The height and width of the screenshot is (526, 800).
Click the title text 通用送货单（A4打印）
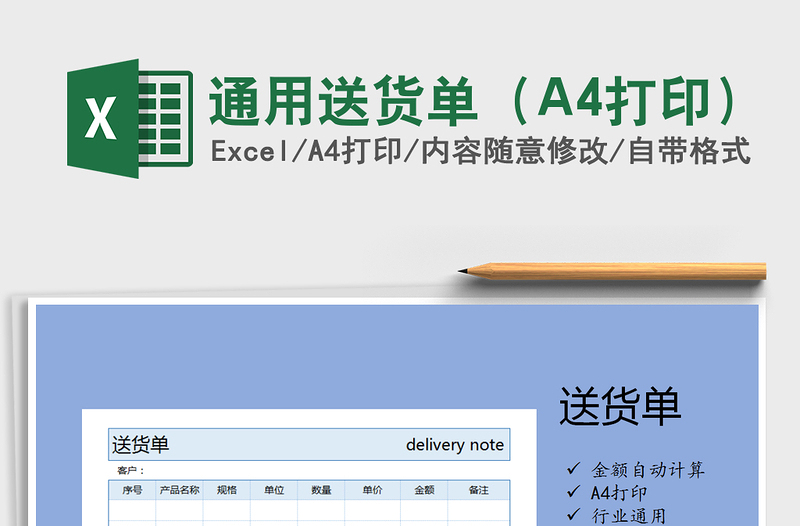coord(473,101)
